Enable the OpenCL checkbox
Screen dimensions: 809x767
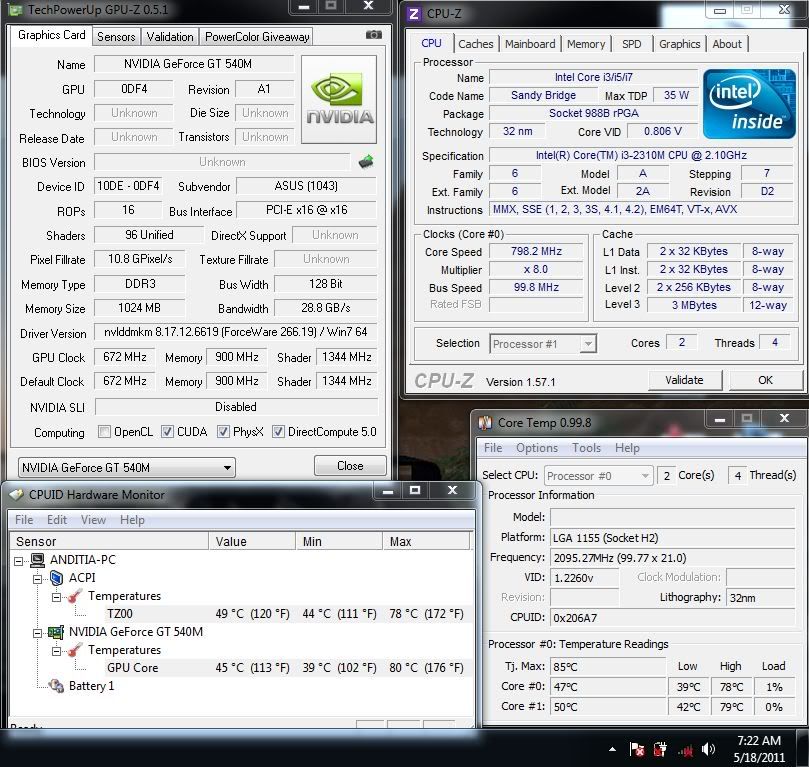[104, 432]
